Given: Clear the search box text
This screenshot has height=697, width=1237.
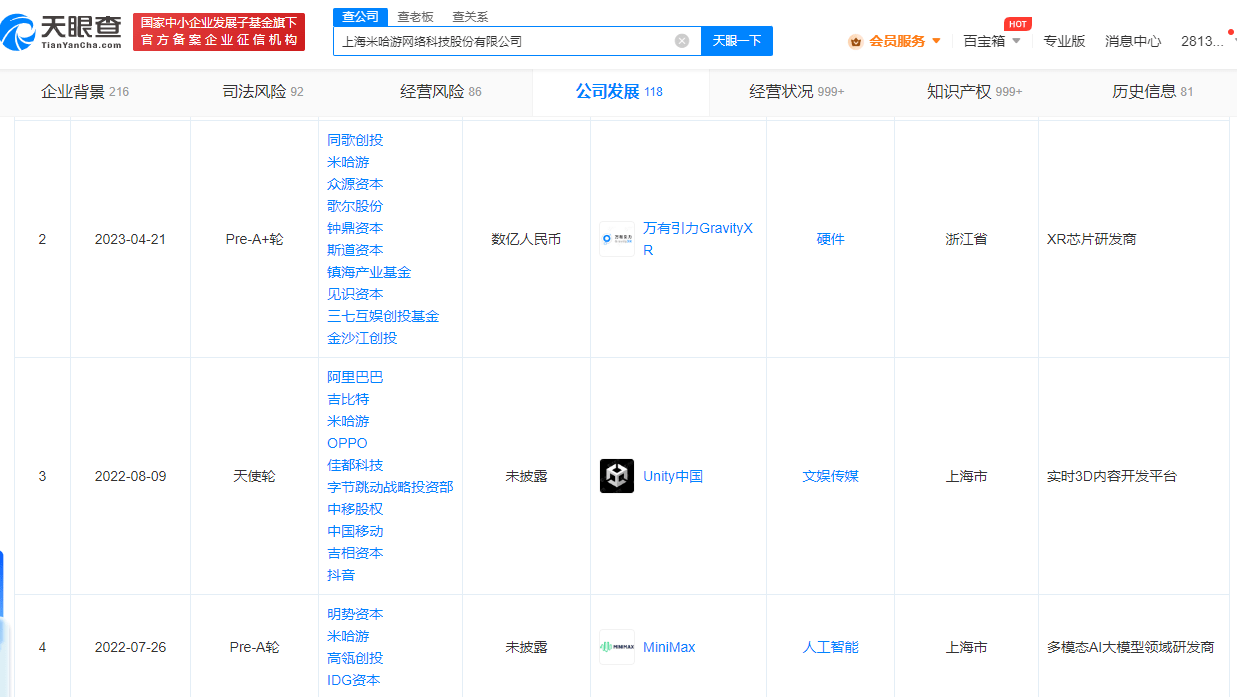Looking at the screenshot, I should pos(682,41).
